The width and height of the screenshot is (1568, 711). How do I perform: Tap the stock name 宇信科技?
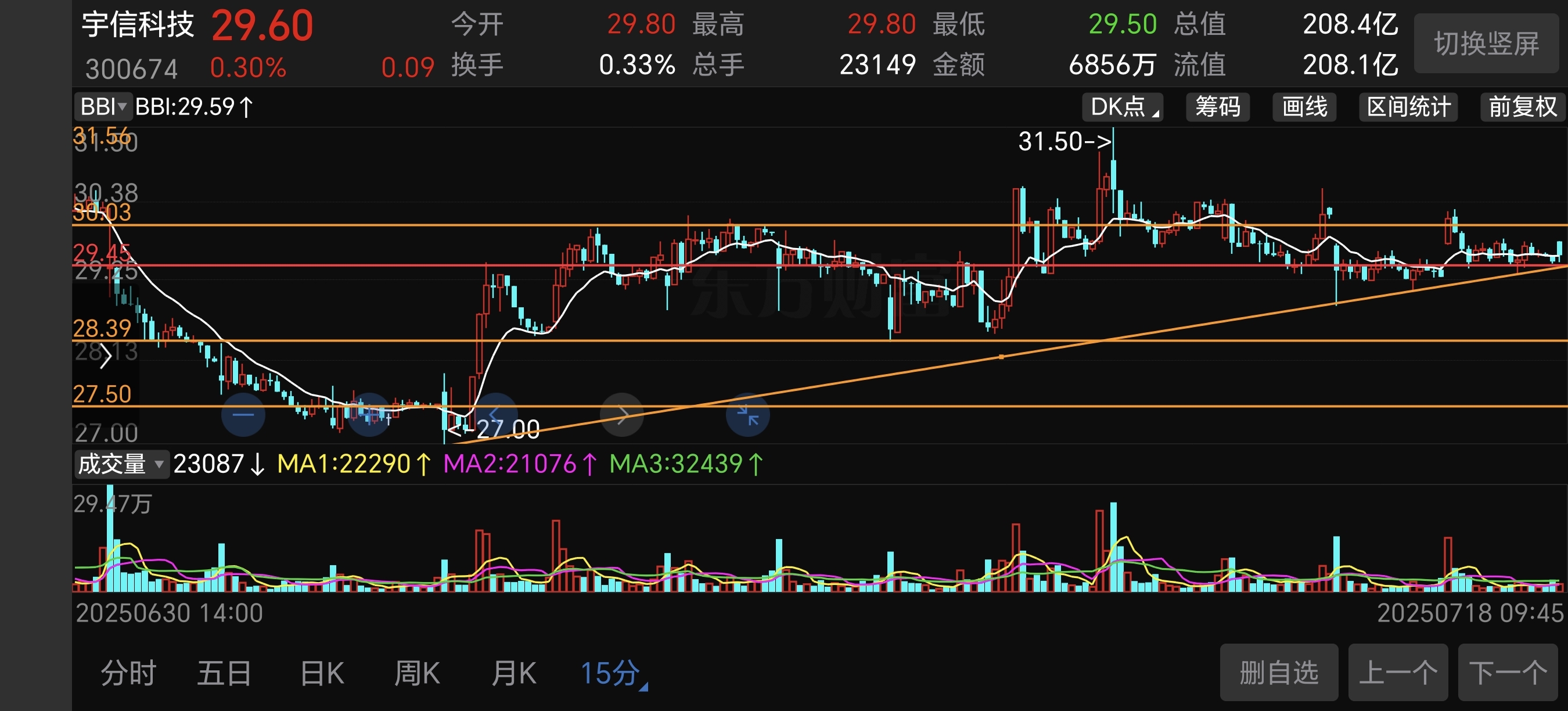138,25
